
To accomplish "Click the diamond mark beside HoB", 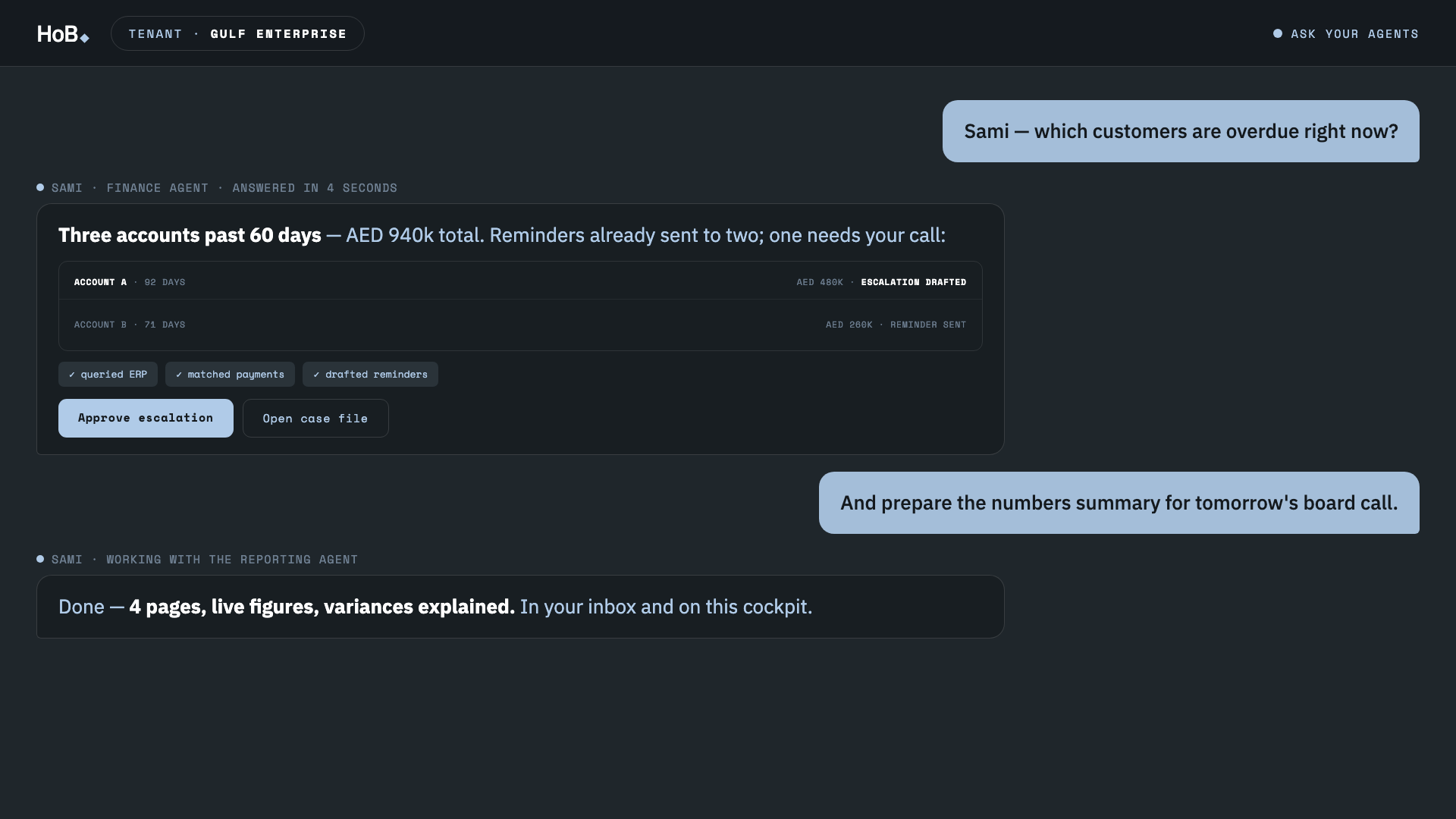I will point(84,39).
